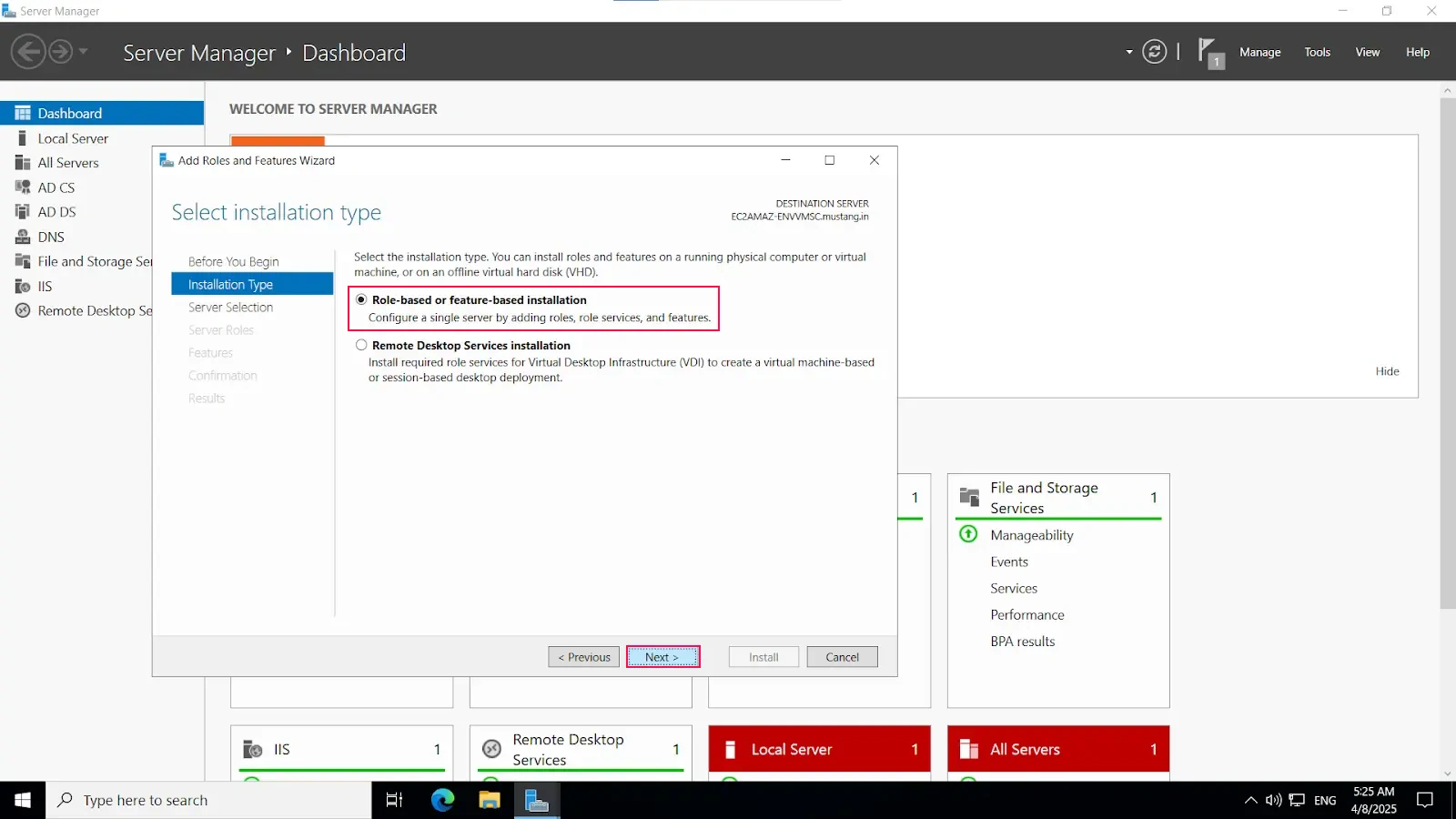Open the Tools menu
The height and width of the screenshot is (819, 1456).
pyautogui.click(x=1317, y=52)
